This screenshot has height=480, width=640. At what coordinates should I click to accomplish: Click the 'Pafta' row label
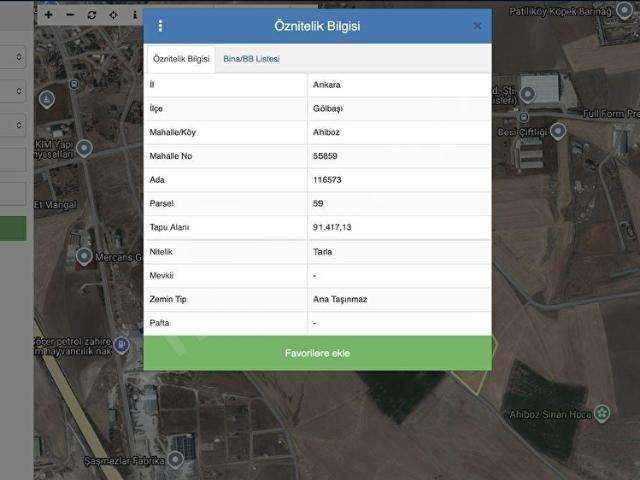click(159, 323)
